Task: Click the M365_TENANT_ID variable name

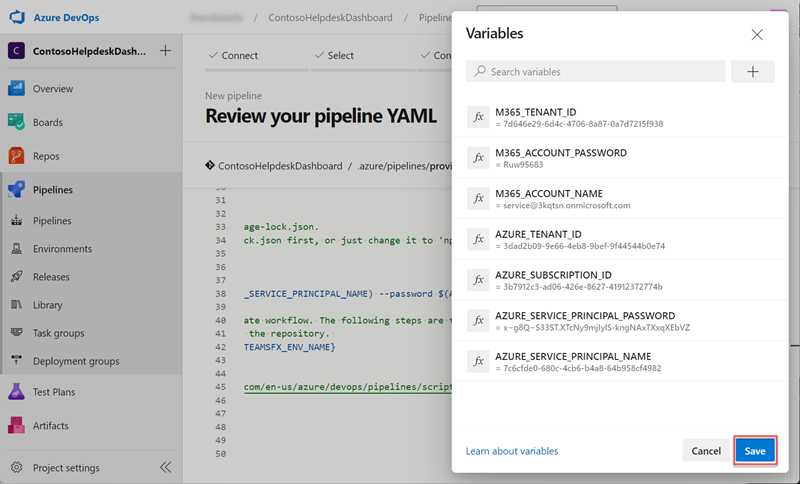Action: [x=536, y=112]
